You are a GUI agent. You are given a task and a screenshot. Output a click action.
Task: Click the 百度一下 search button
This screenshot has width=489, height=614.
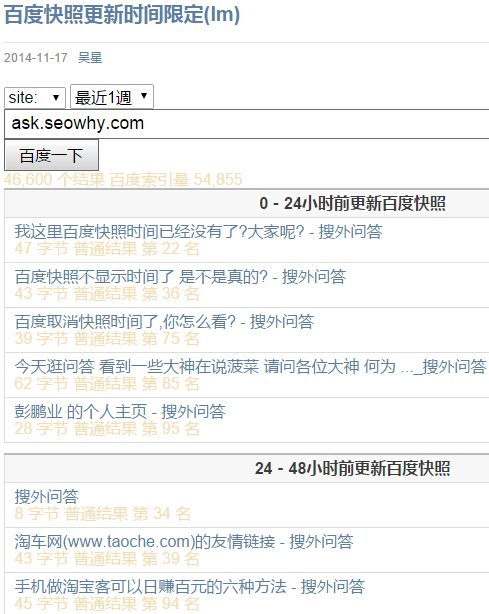[x=51, y=155]
